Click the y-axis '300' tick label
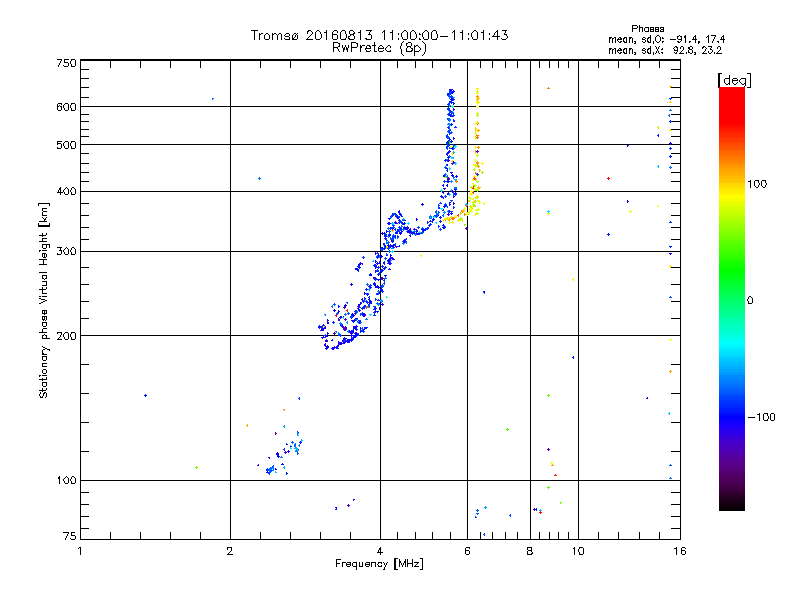 coord(67,251)
